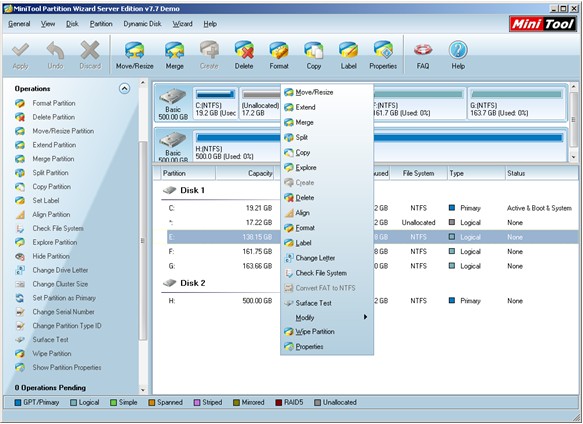583x424 pixels.
Task: Expand the Modify submenu in context menu
Action: pos(327,317)
